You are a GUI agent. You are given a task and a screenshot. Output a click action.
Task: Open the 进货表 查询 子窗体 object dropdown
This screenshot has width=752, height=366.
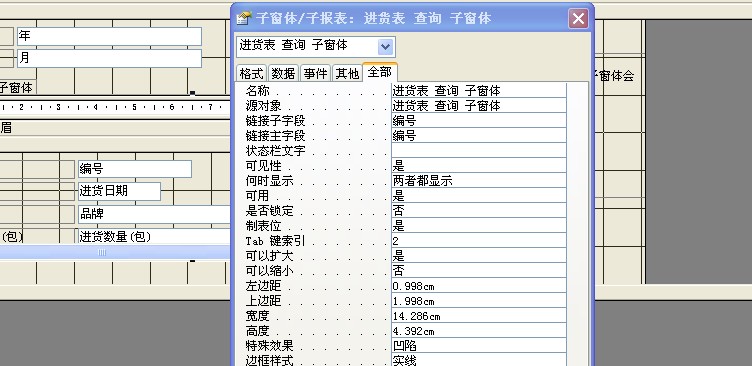386,47
